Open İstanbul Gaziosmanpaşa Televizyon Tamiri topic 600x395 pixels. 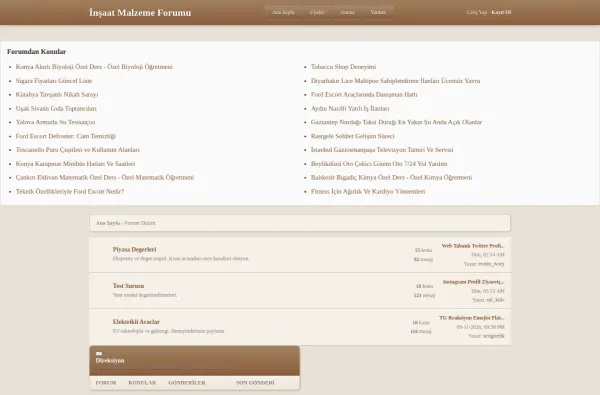pos(382,150)
